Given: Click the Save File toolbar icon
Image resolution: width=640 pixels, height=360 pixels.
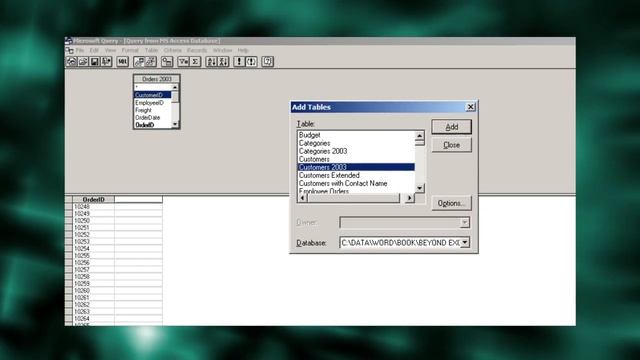Looking at the screenshot, I should (94, 62).
